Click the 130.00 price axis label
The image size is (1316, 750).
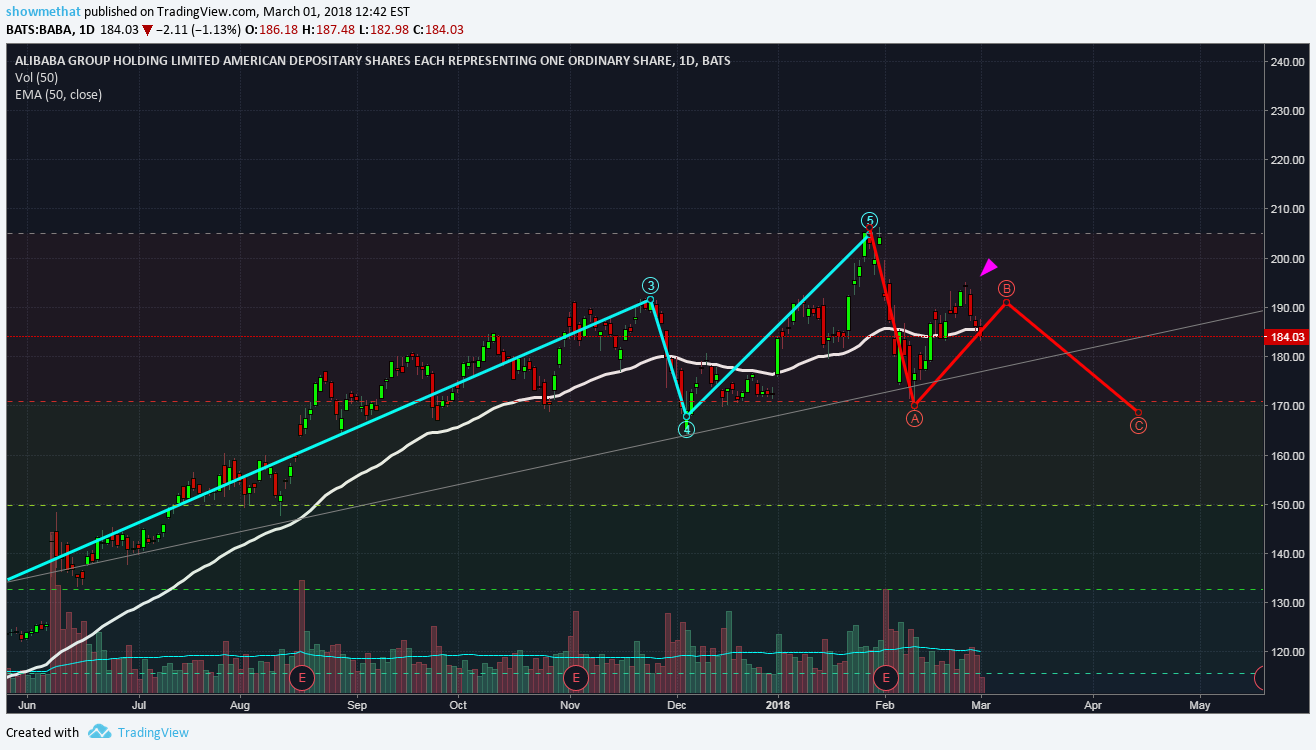pos(1286,603)
